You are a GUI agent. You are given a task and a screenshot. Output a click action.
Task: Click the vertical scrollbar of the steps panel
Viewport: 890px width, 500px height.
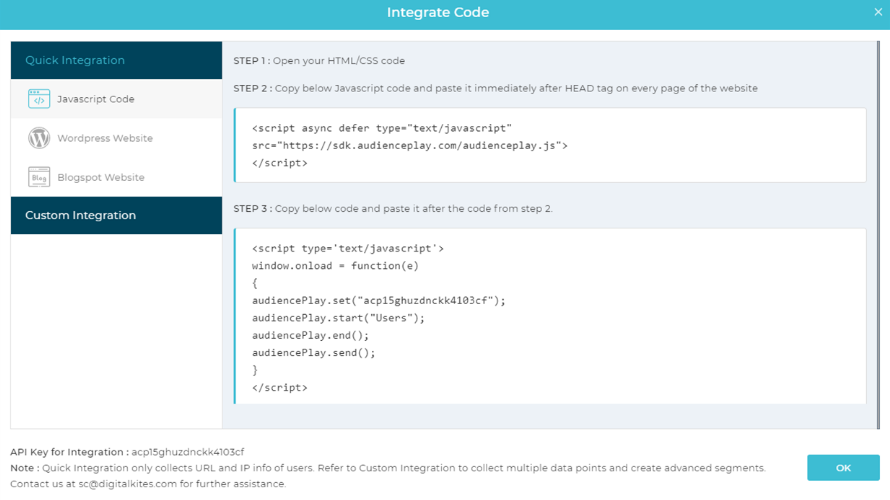[x=878, y=235]
